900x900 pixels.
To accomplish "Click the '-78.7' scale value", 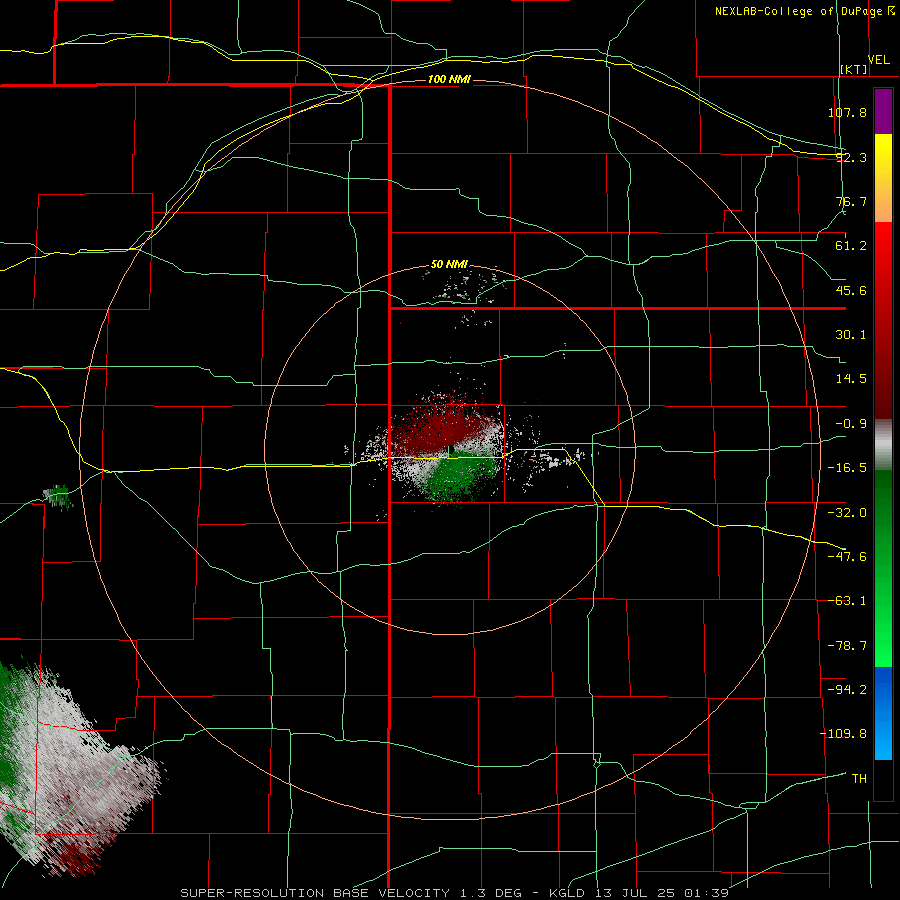I will point(847,646).
